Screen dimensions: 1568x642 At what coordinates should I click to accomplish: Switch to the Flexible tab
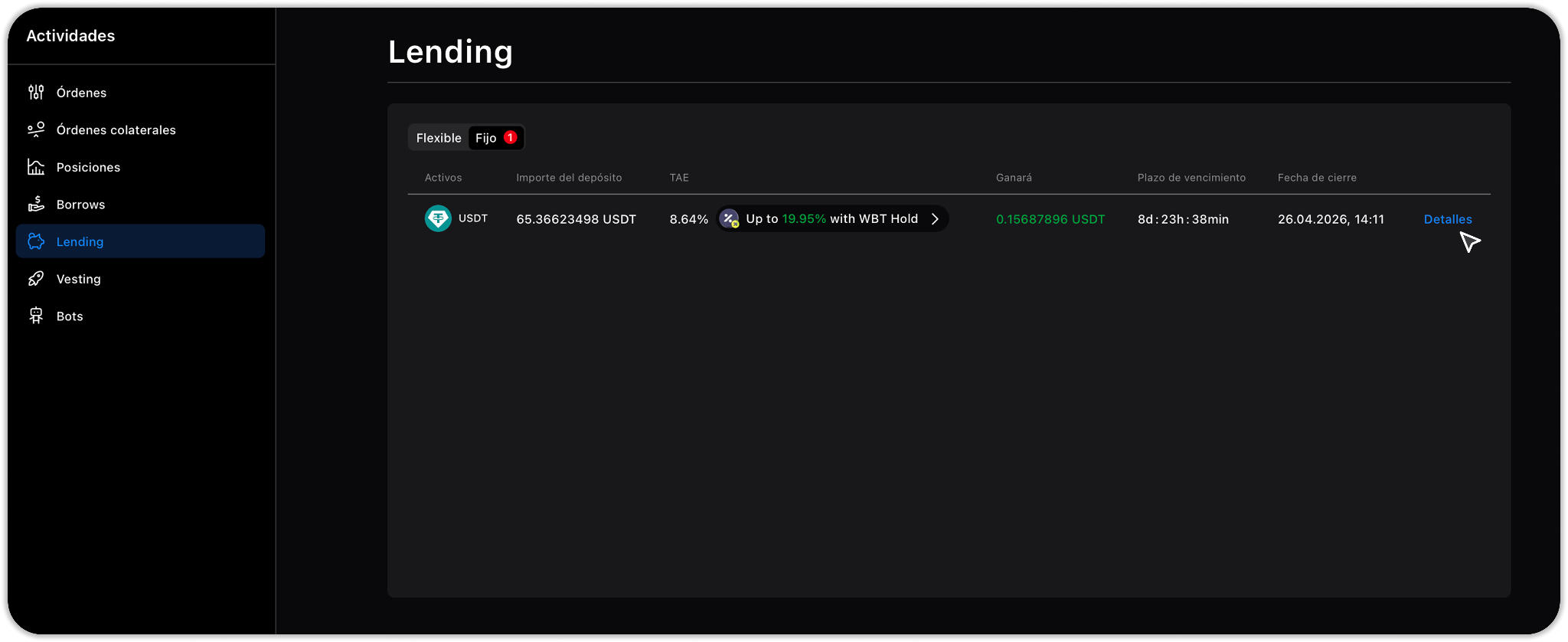[x=439, y=138]
